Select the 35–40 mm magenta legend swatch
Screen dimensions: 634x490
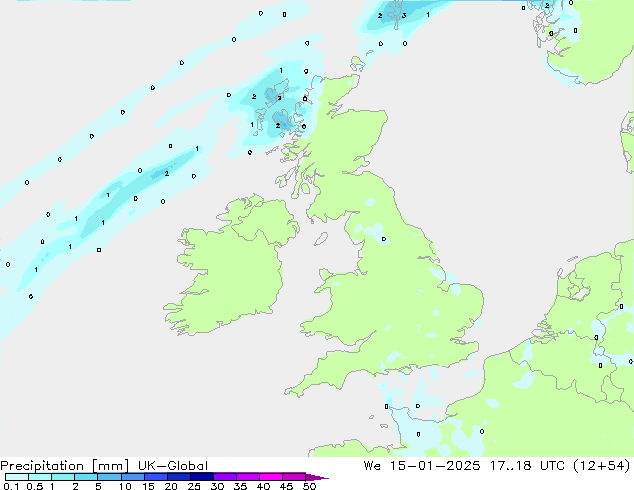[248, 477]
